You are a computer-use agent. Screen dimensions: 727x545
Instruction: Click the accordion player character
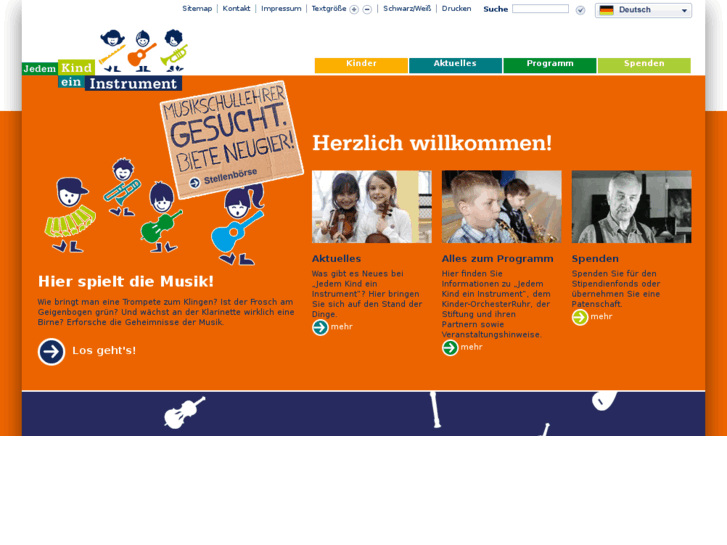coord(70,215)
